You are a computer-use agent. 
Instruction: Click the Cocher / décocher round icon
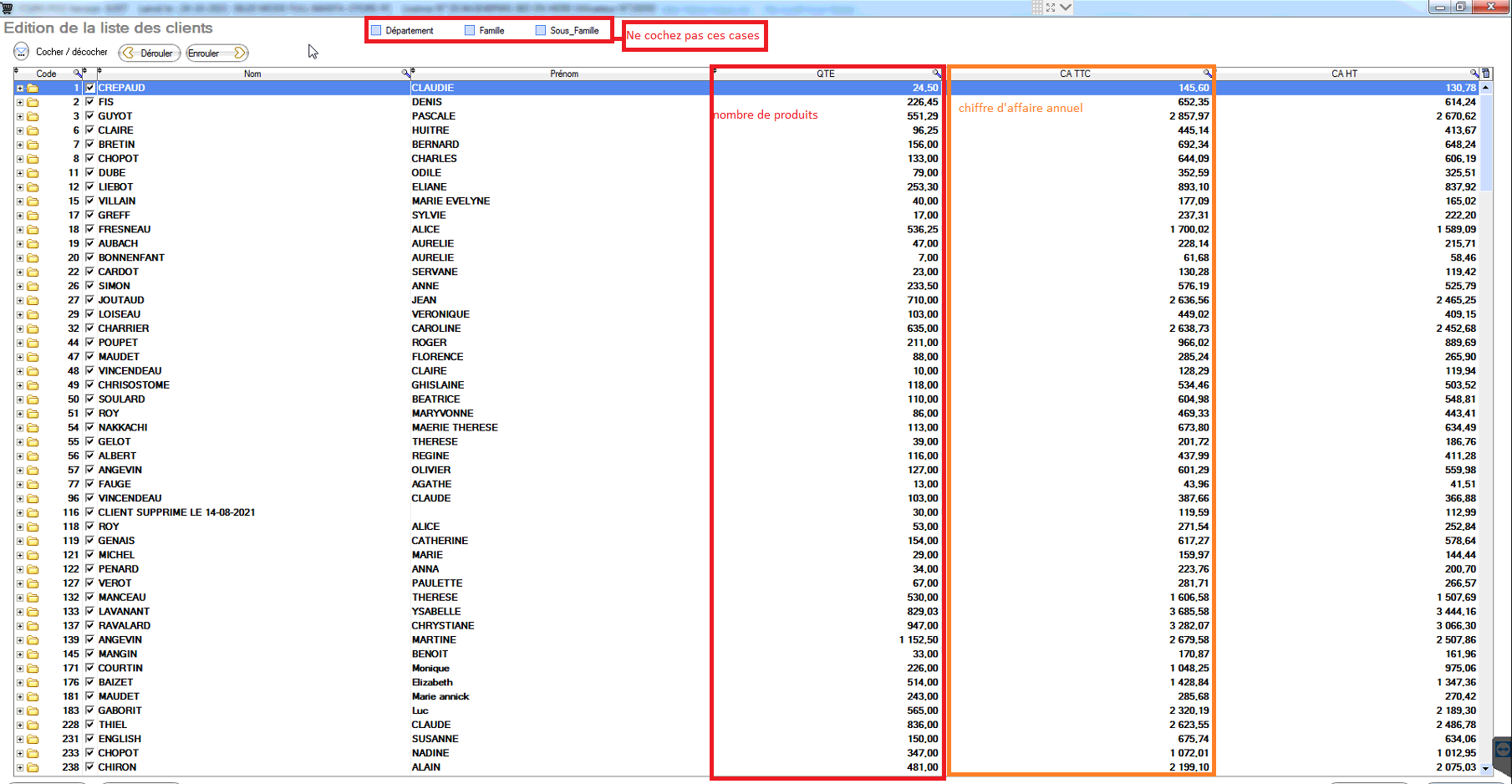22,52
